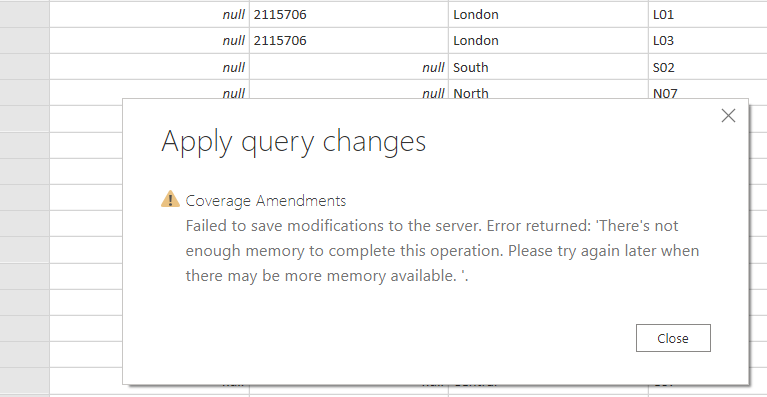The width and height of the screenshot is (767, 397).
Task: Select the L01 code cell
Action: tap(708, 15)
